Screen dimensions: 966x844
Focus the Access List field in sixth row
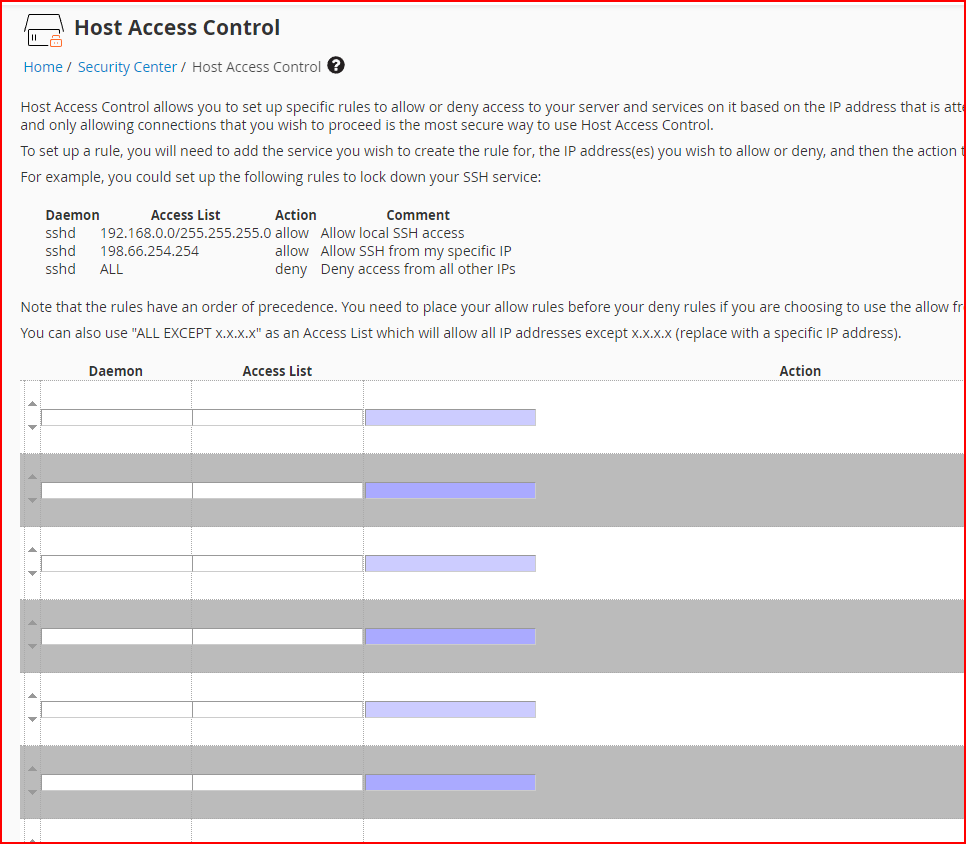(277, 783)
